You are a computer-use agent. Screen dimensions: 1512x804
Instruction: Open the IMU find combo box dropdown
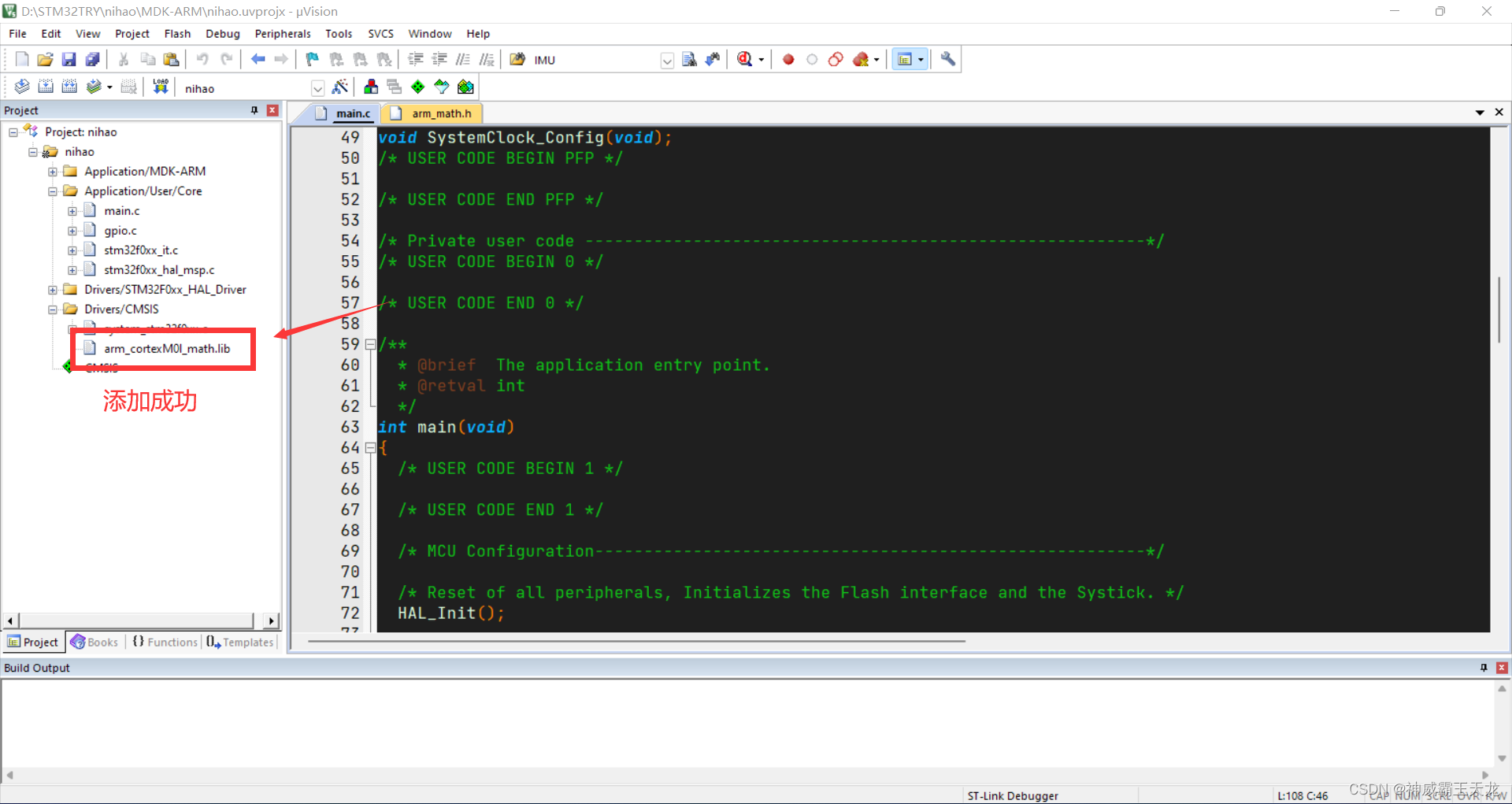pos(667,61)
